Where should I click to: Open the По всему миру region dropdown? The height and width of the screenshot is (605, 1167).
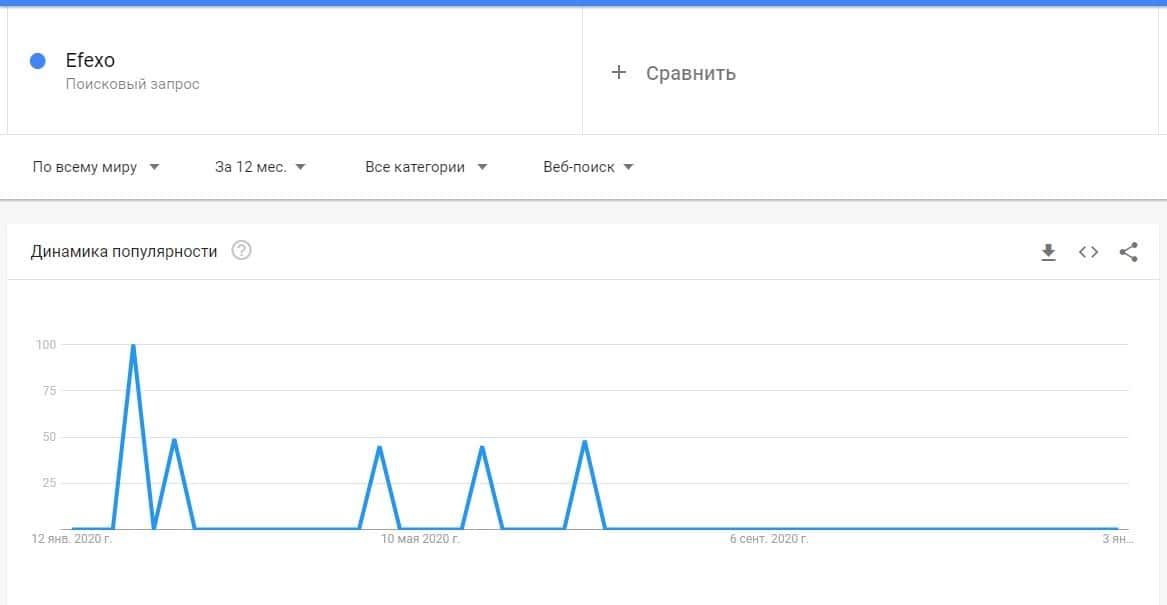coord(96,167)
